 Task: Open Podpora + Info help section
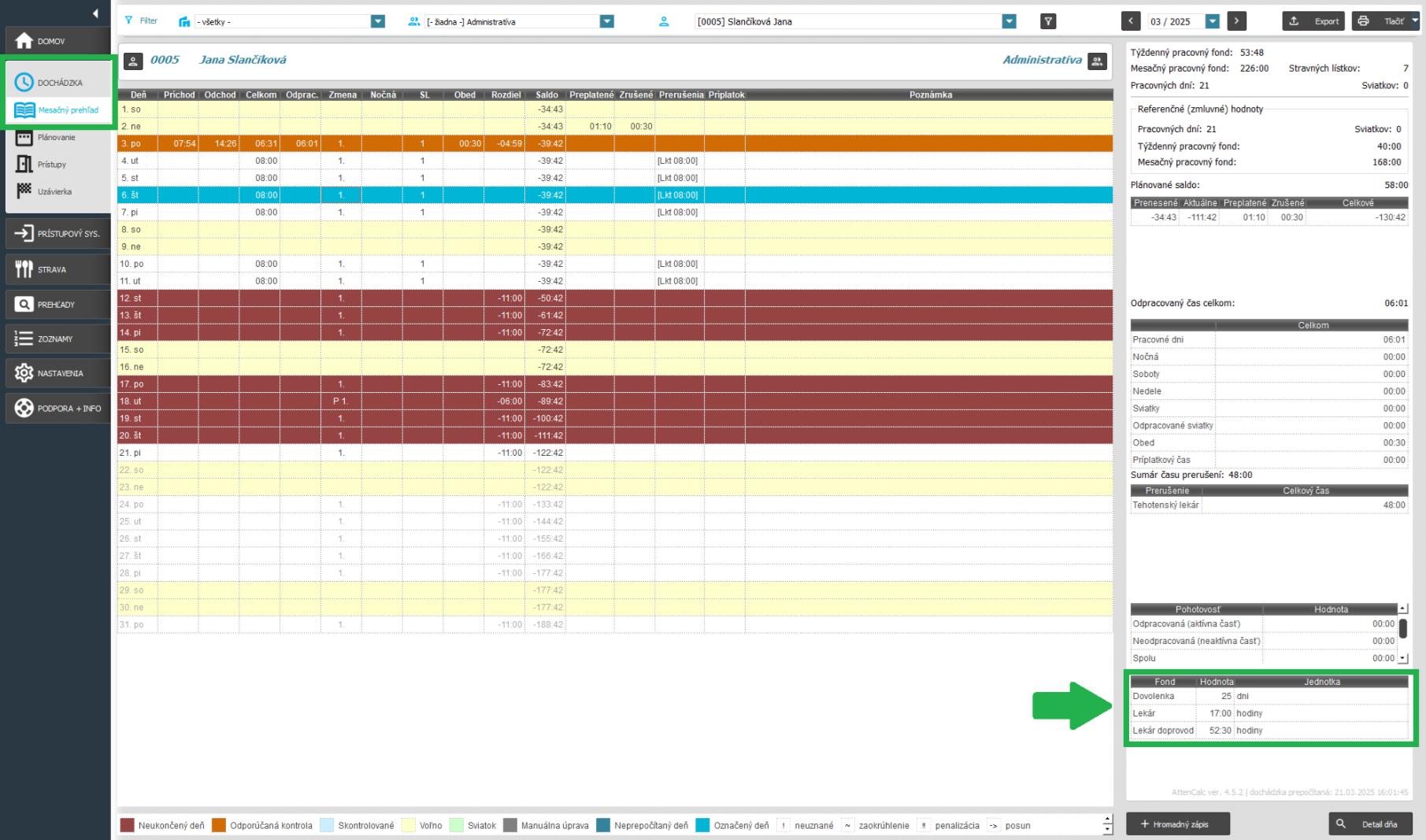(x=57, y=408)
